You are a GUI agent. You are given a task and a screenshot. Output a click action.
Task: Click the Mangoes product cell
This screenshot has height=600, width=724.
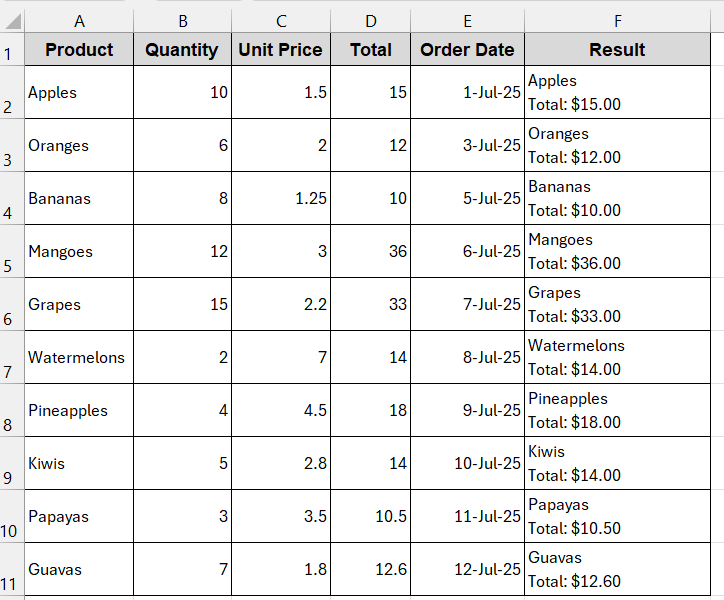coord(79,252)
